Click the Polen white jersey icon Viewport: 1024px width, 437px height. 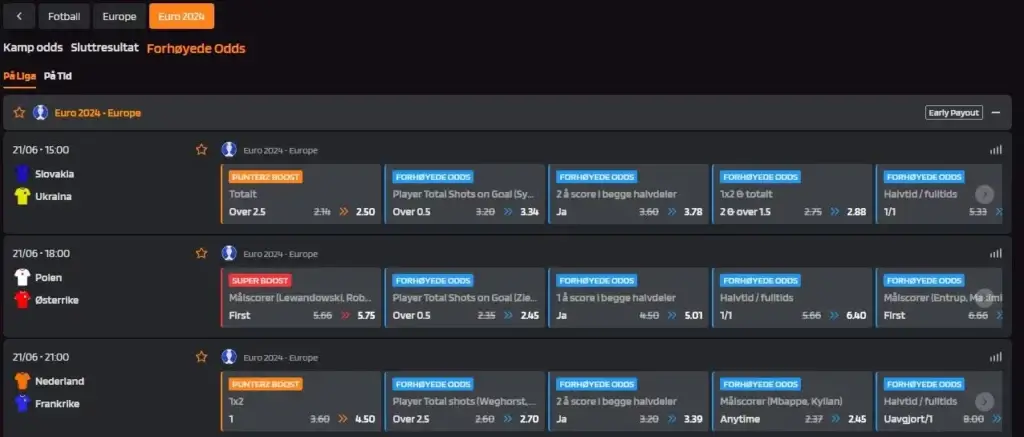22,277
